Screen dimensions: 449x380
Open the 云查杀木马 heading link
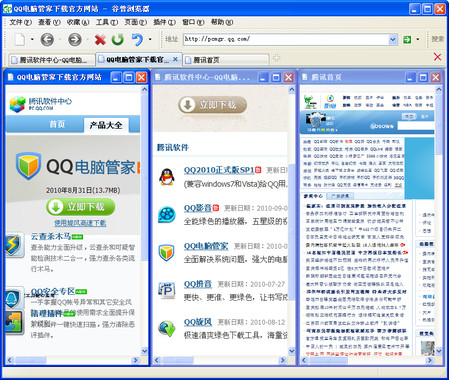(x=51, y=236)
